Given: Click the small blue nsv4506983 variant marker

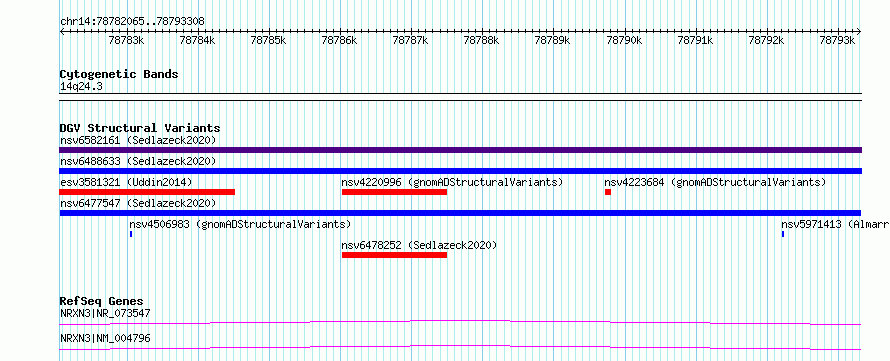Looking at the screenshot, I should click(x=131, y=234).
